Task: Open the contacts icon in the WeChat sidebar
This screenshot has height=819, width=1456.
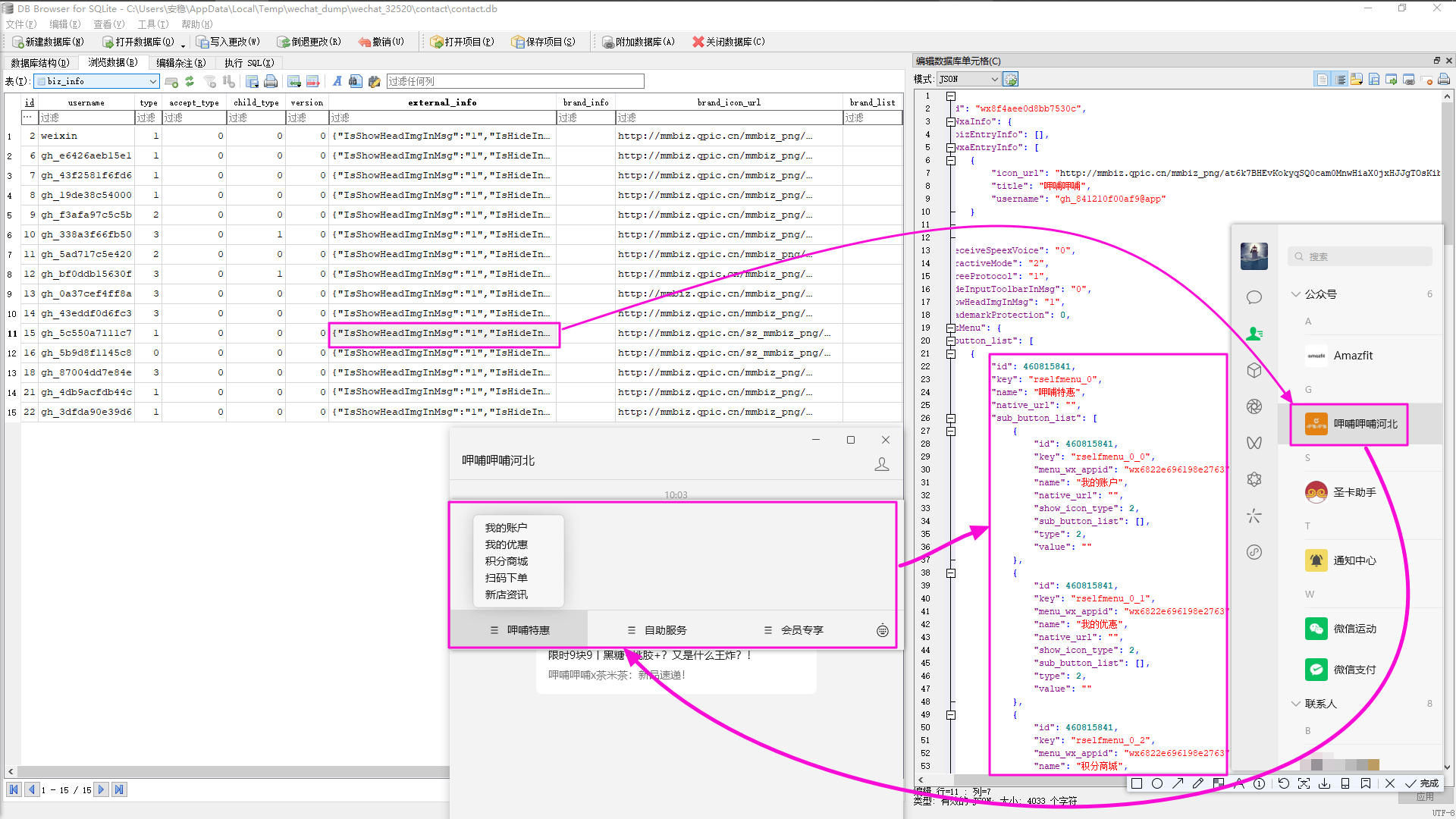Action: 1254,334
